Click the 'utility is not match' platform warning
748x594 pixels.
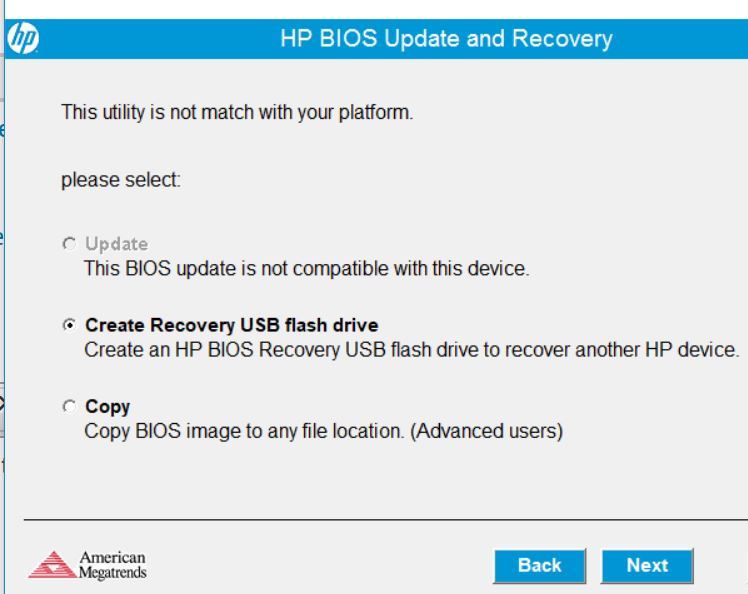coord(237,113)
